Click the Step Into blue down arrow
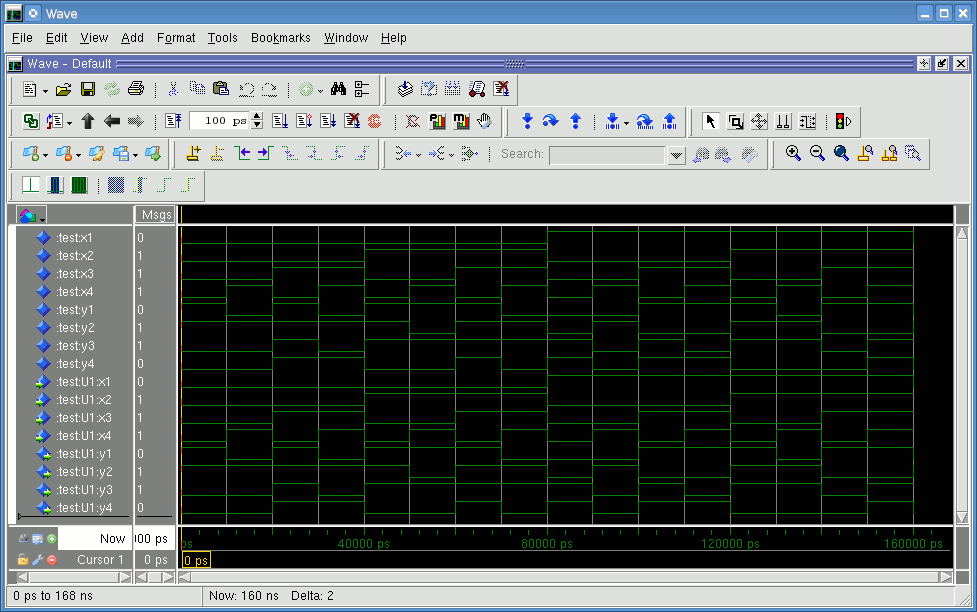 point(527,121)
